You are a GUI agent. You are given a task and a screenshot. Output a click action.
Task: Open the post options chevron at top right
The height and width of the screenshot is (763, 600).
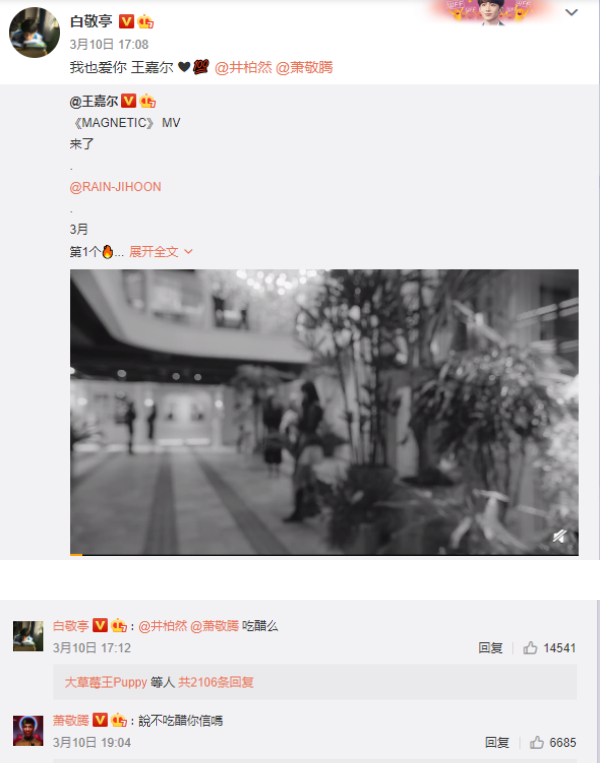(x=571, y=13)
